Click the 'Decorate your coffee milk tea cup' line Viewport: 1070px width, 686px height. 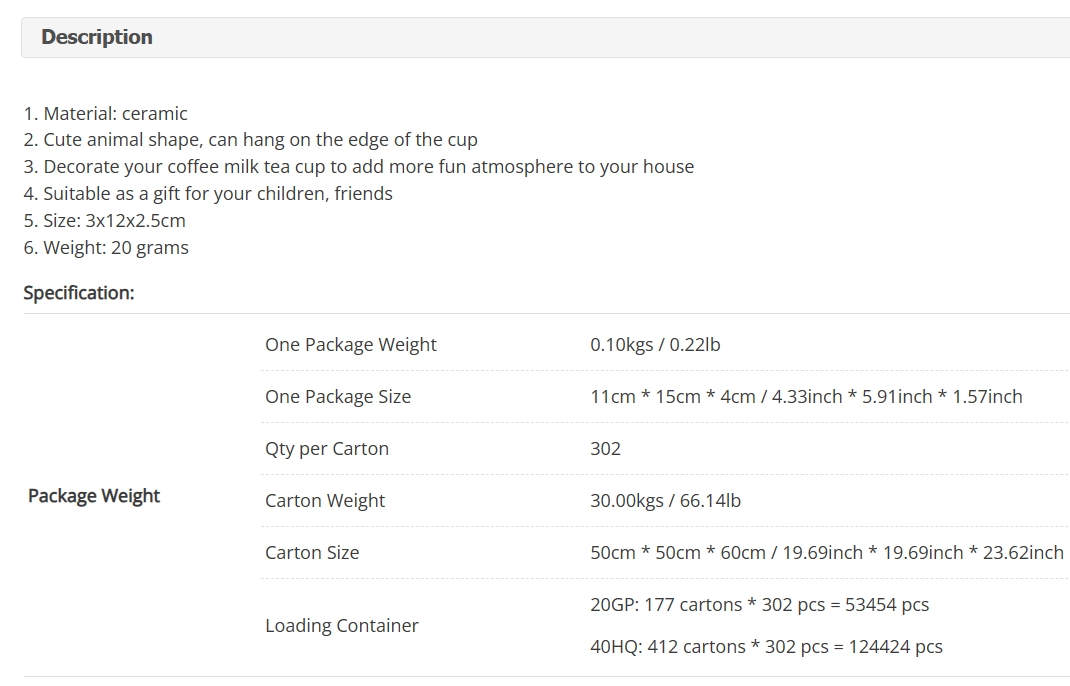click(359, 167)
